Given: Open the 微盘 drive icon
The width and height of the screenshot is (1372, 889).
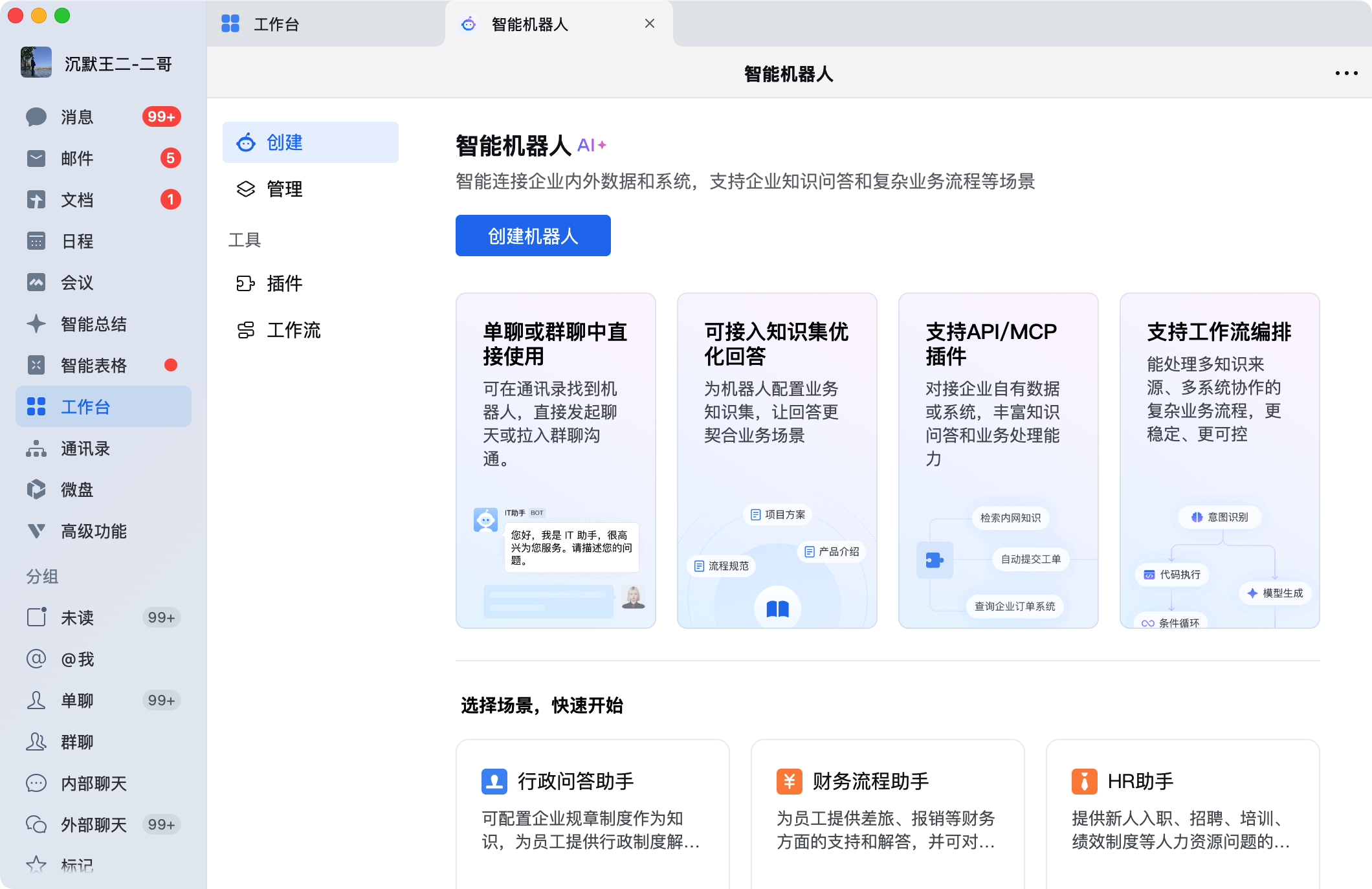Looking at the screenshot, I should [36, 490].
